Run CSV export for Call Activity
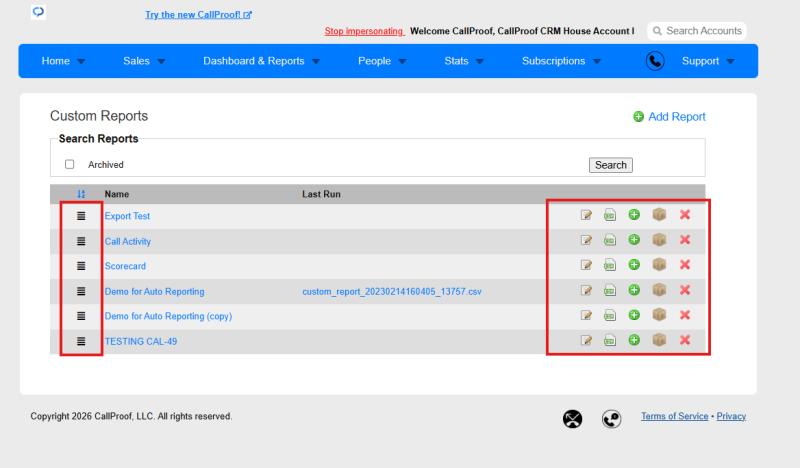 coord(610,240)
